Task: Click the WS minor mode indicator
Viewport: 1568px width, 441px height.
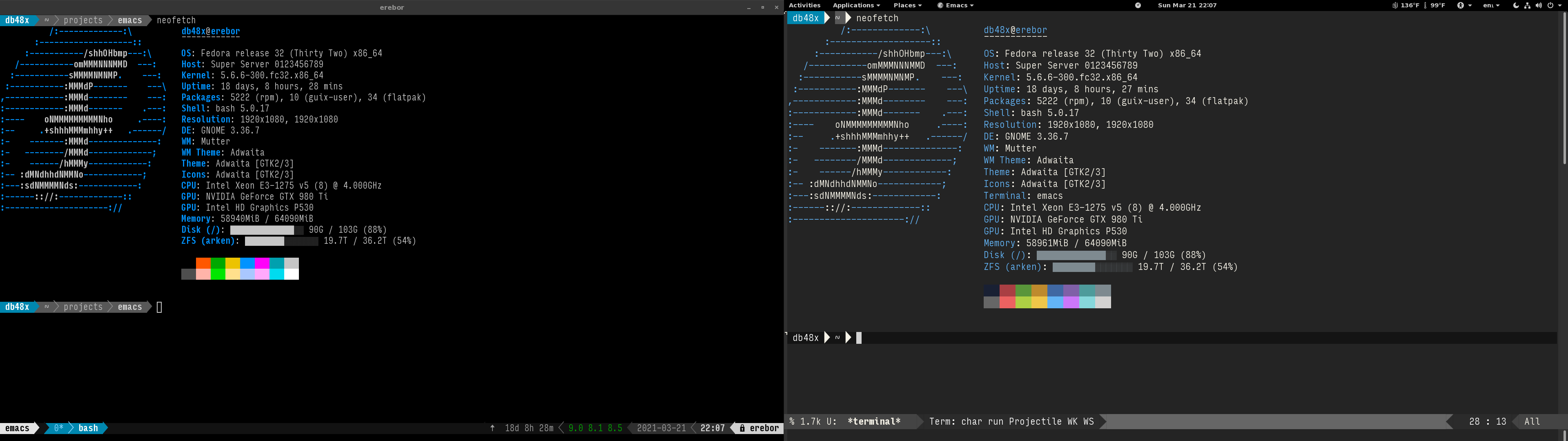Action: pos(1088,421)
